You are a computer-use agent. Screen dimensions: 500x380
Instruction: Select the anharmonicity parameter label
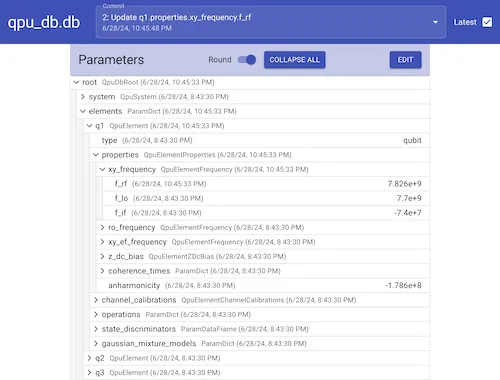coord(134,285)
